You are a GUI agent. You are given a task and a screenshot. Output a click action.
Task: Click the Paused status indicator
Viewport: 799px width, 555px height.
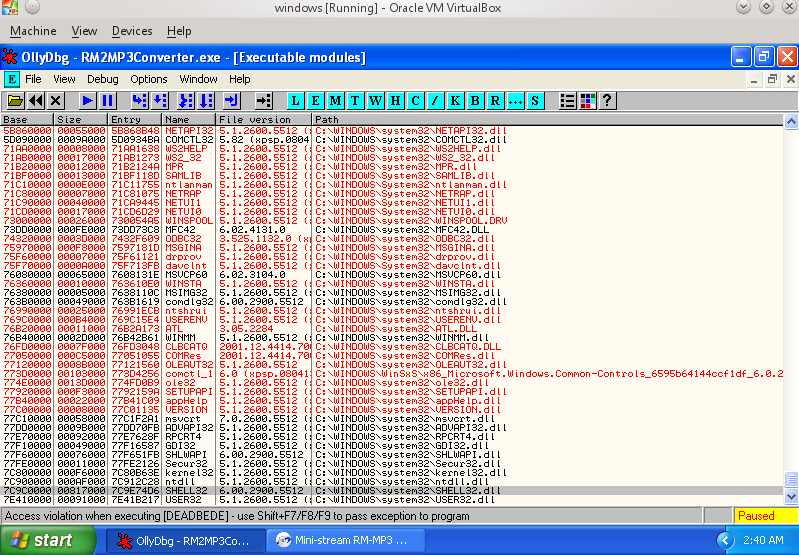pos(765,516)
